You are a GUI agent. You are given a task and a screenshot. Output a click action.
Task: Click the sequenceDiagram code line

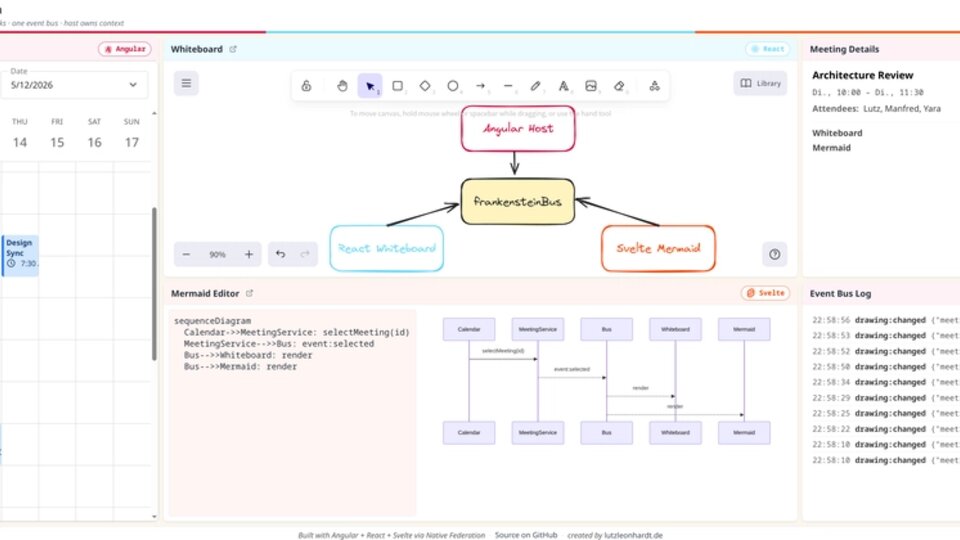point(212,321)
